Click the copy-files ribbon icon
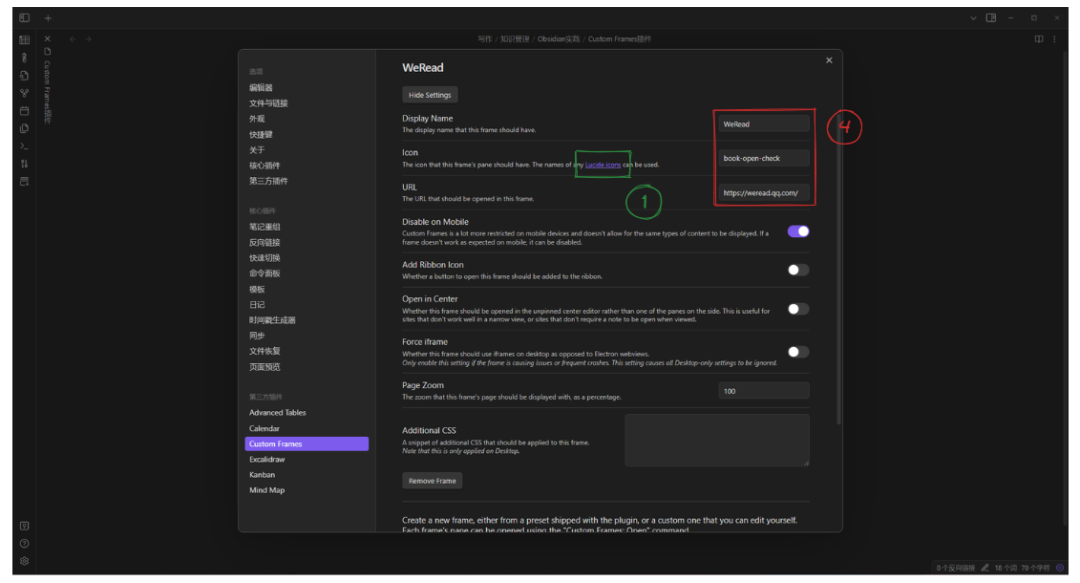Viewport: 1080px width, 583px height. point(24,128)
